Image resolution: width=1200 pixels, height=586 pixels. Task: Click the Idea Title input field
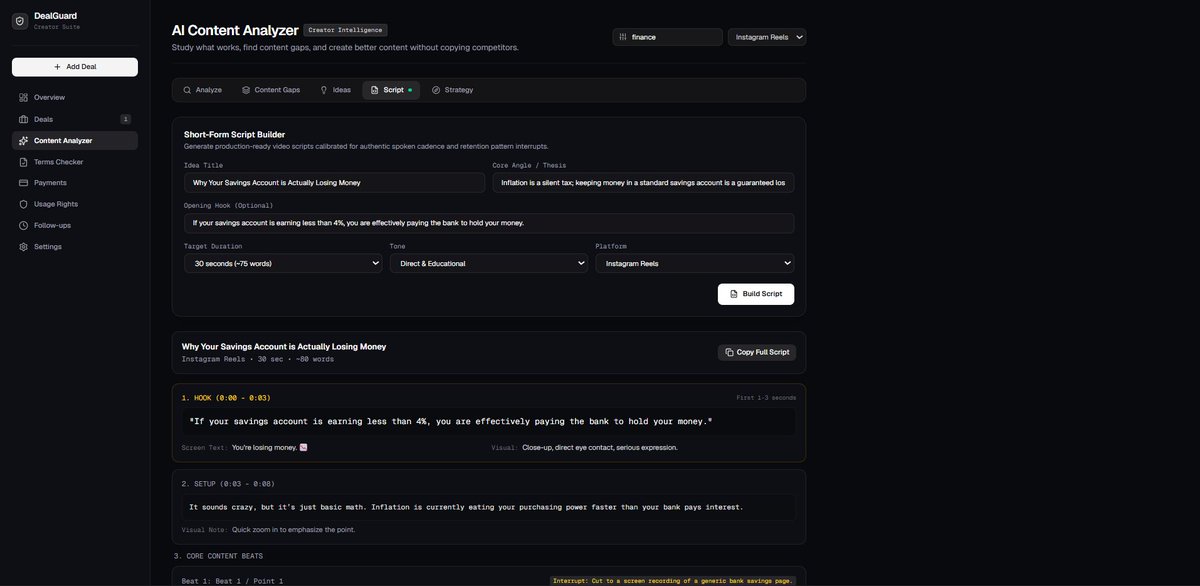[x=335, y=182]
